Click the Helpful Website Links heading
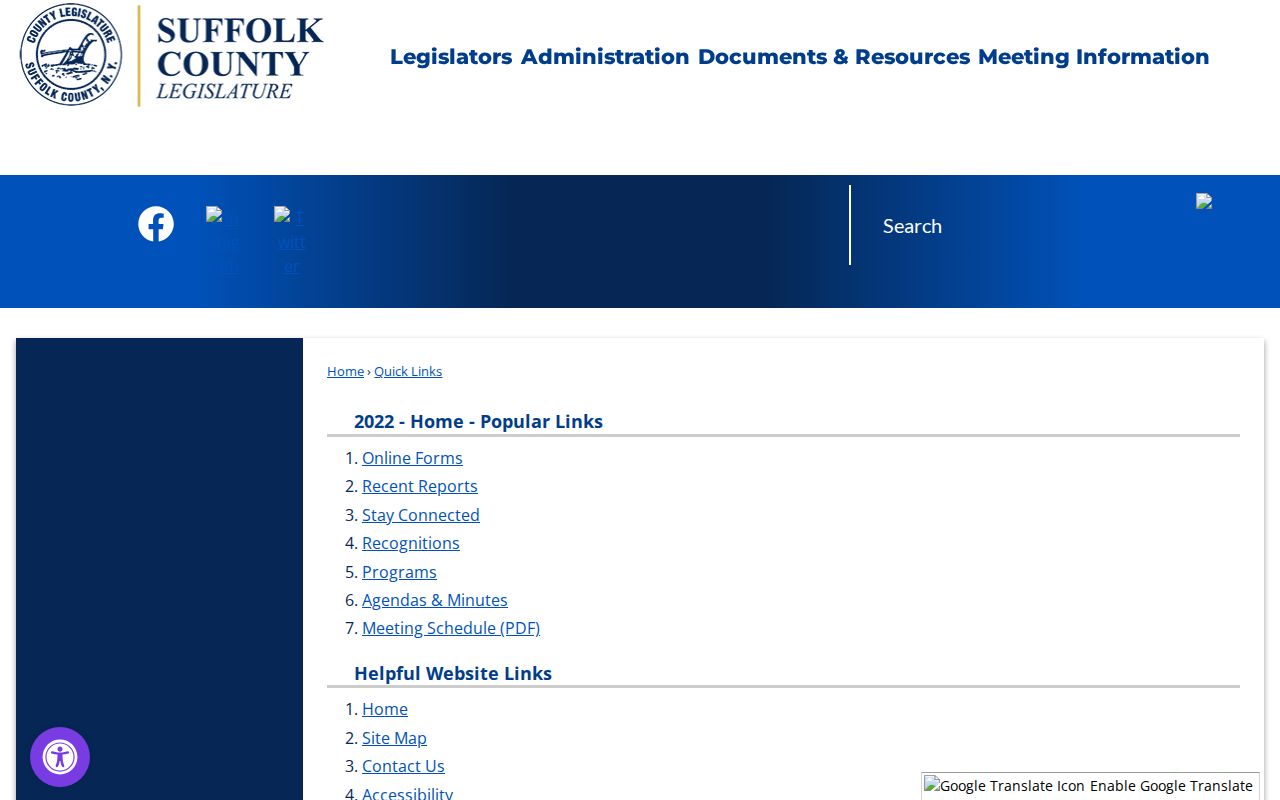Image resolution: width=1280 pixels, height=800 pixels. [x=453, y=674]
